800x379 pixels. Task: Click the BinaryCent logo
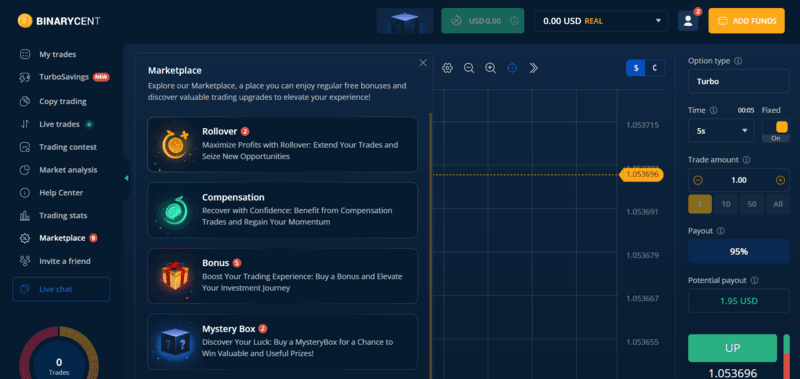pyautogui.click(x=59, y=21)
